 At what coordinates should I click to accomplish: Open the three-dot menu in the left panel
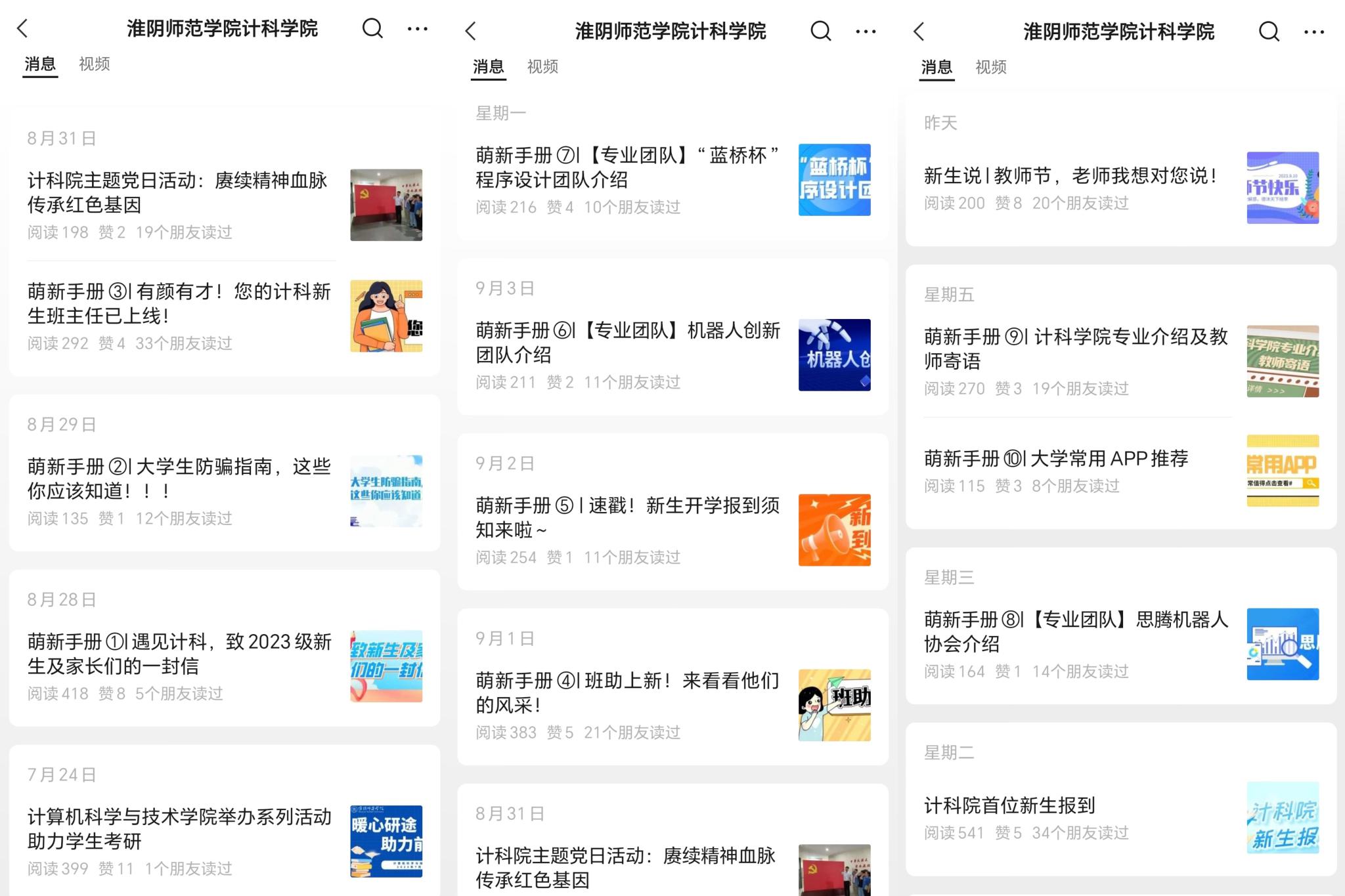coord(418,29)
